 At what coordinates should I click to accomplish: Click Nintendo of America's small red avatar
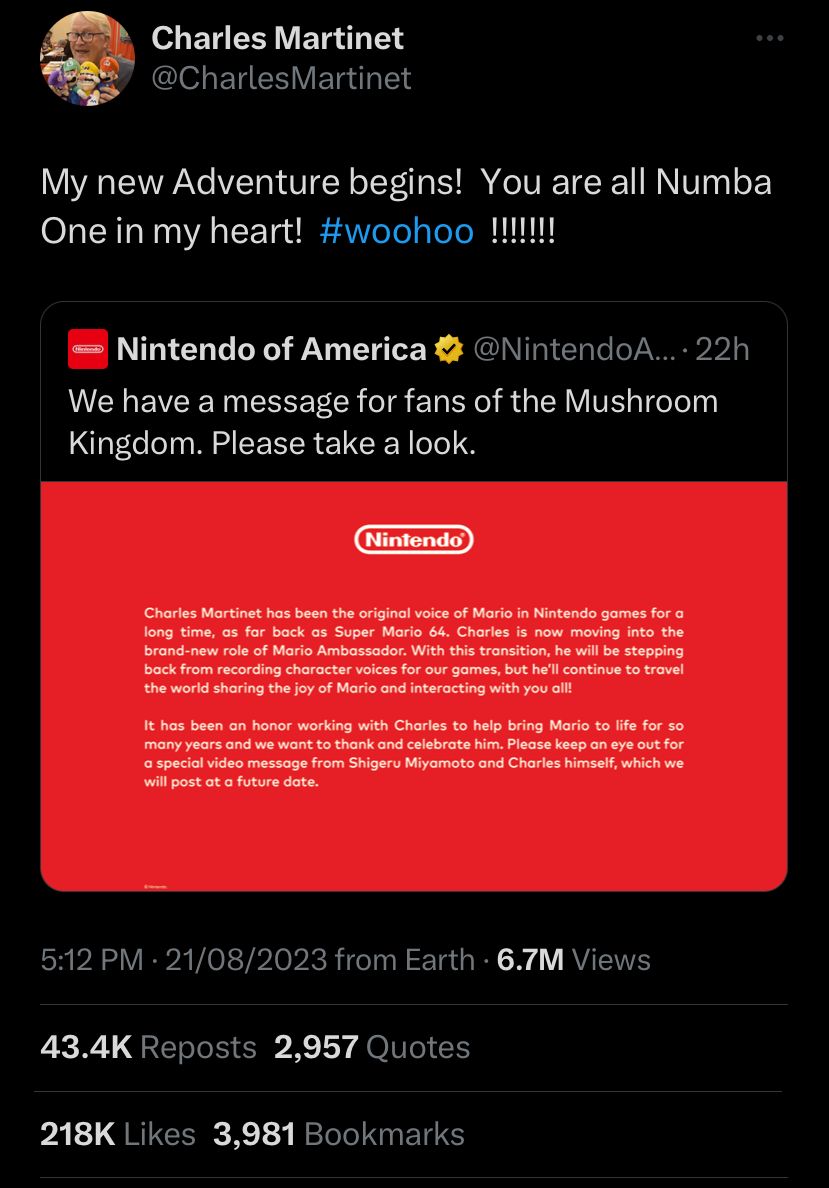pos(87,350)
